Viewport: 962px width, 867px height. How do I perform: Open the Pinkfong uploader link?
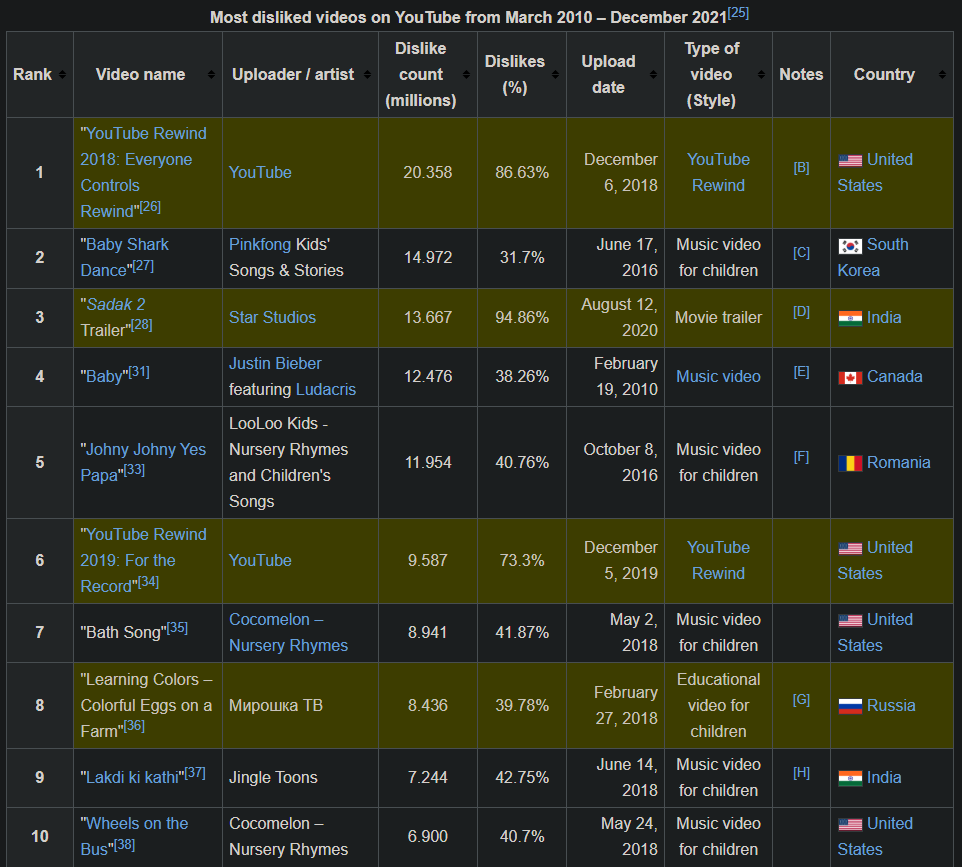[x=260, y=244]
